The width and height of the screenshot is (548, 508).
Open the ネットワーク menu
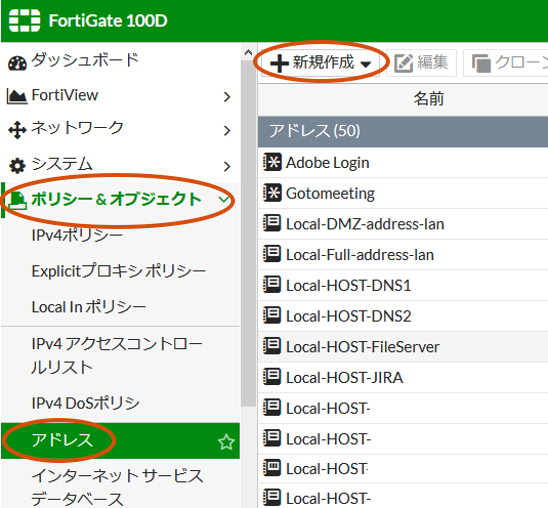120,130
